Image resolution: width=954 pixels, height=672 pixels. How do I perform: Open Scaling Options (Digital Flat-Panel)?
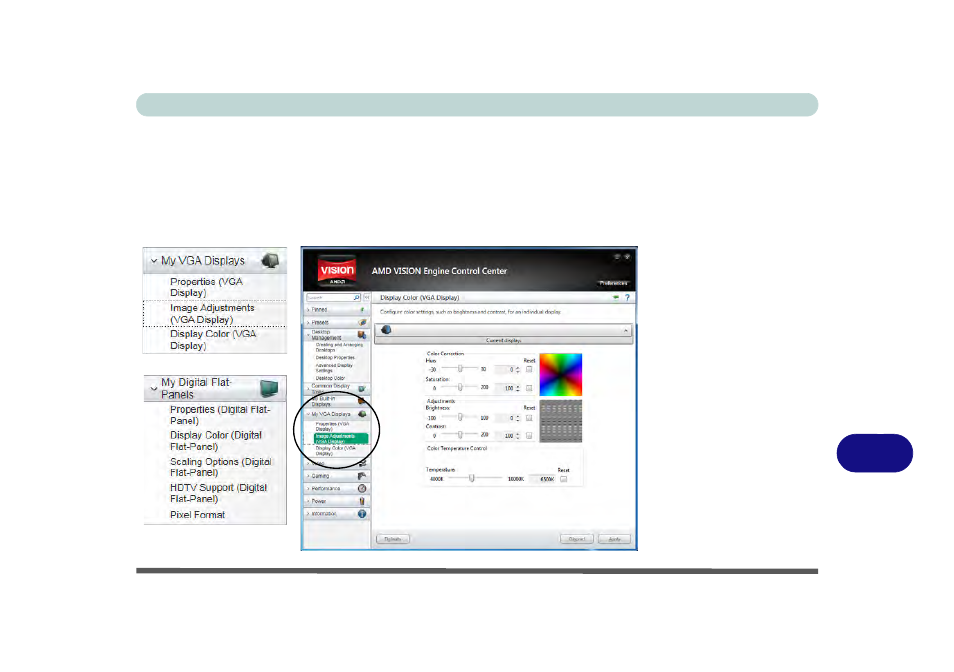[221, 467]
